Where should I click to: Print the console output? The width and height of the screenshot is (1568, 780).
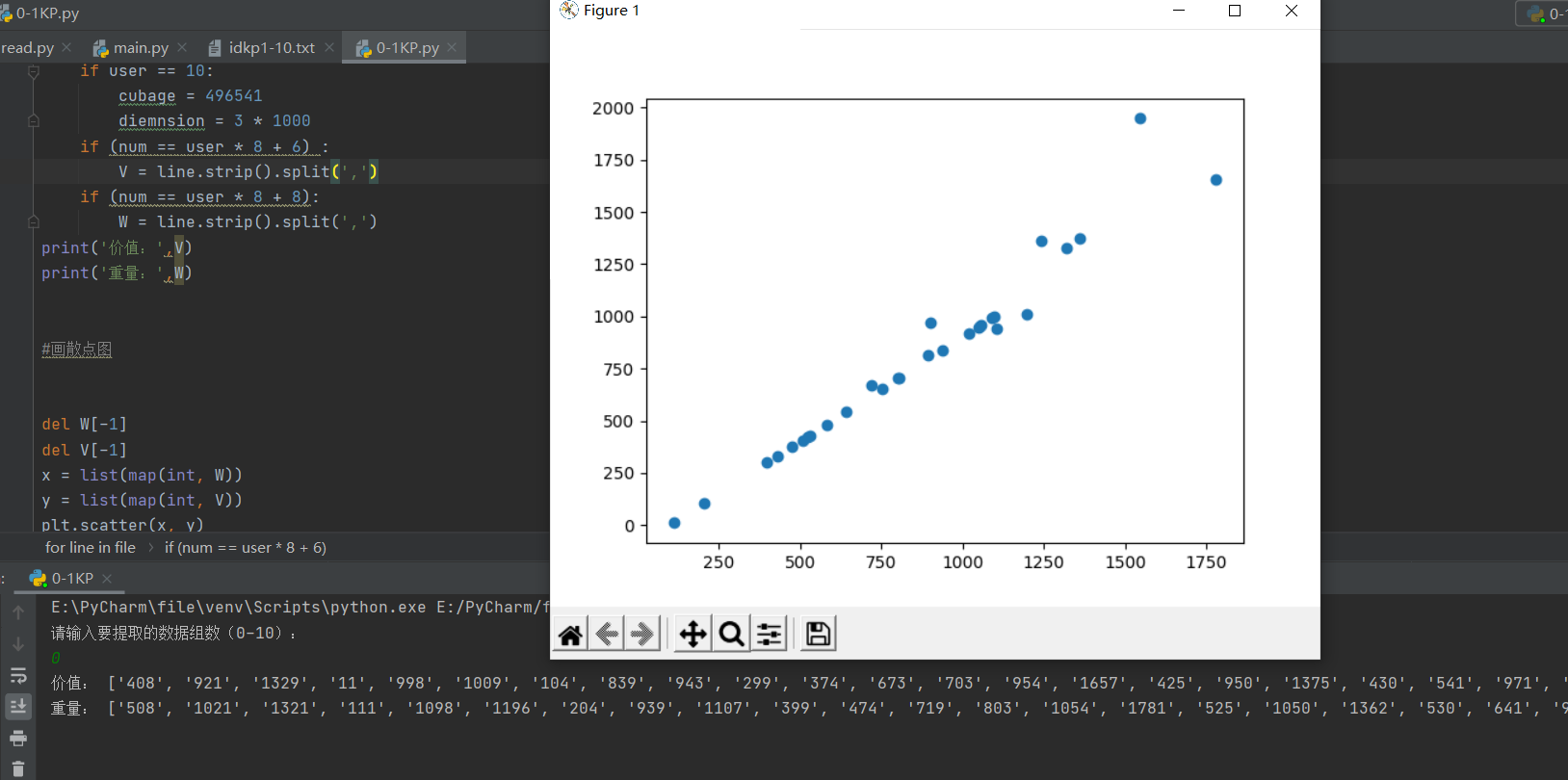pyautogui.click(x=18, y=739)
